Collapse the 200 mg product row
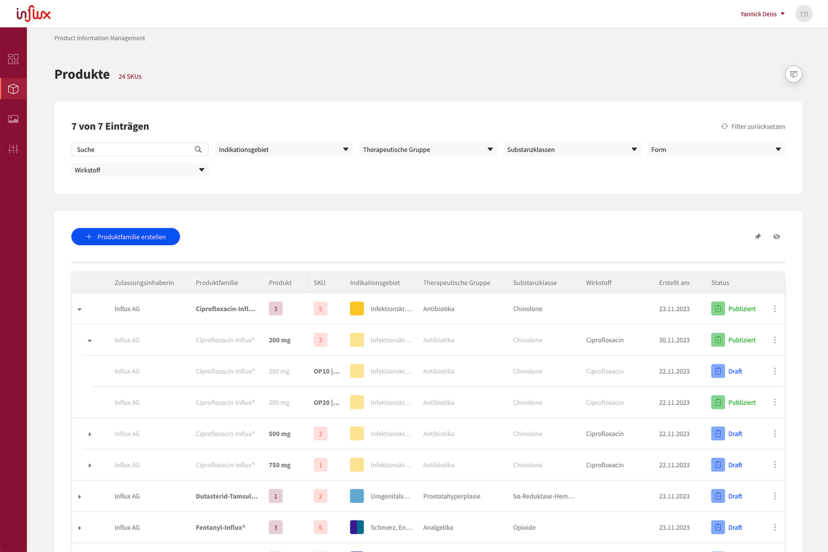 pos(90,340)
